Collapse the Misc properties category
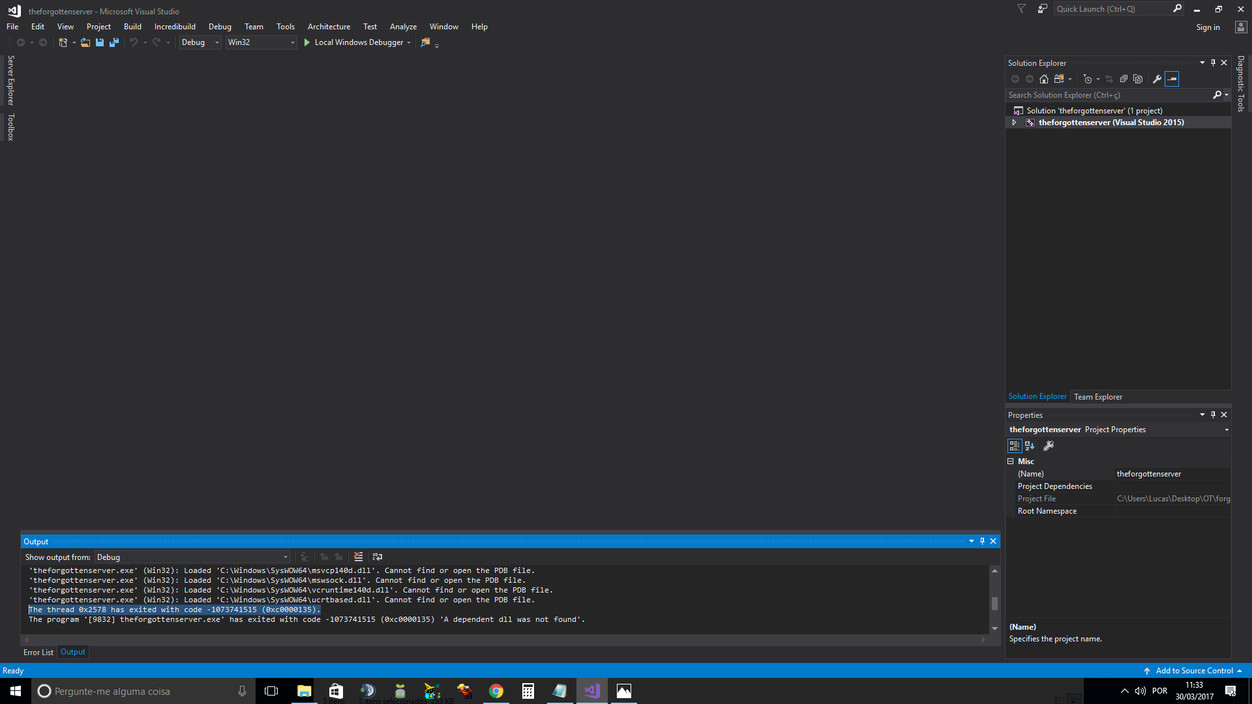The image size is (1252, 704). (1011, 461)
